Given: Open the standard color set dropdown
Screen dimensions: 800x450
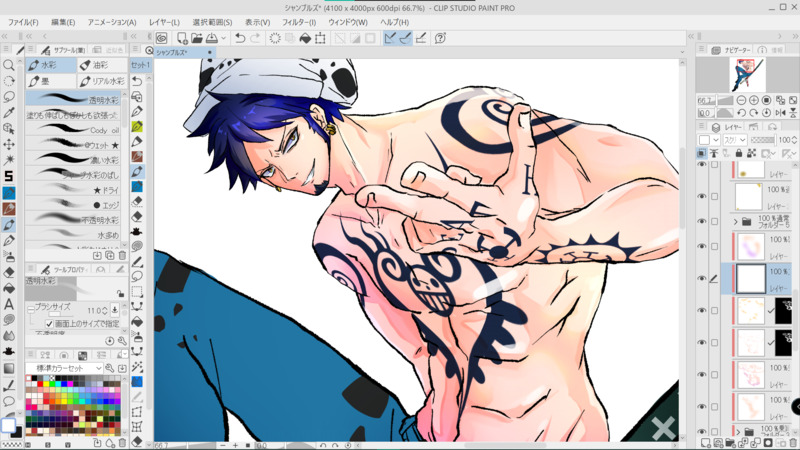Looking at the screenshot, I should click(x=64, y=368).
